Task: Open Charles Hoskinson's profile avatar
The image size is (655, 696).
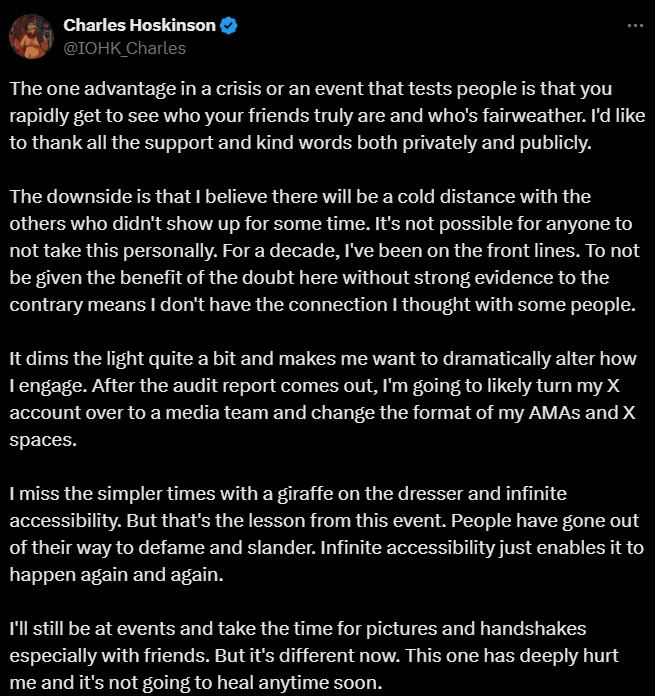Action: [x=31, y=36]
